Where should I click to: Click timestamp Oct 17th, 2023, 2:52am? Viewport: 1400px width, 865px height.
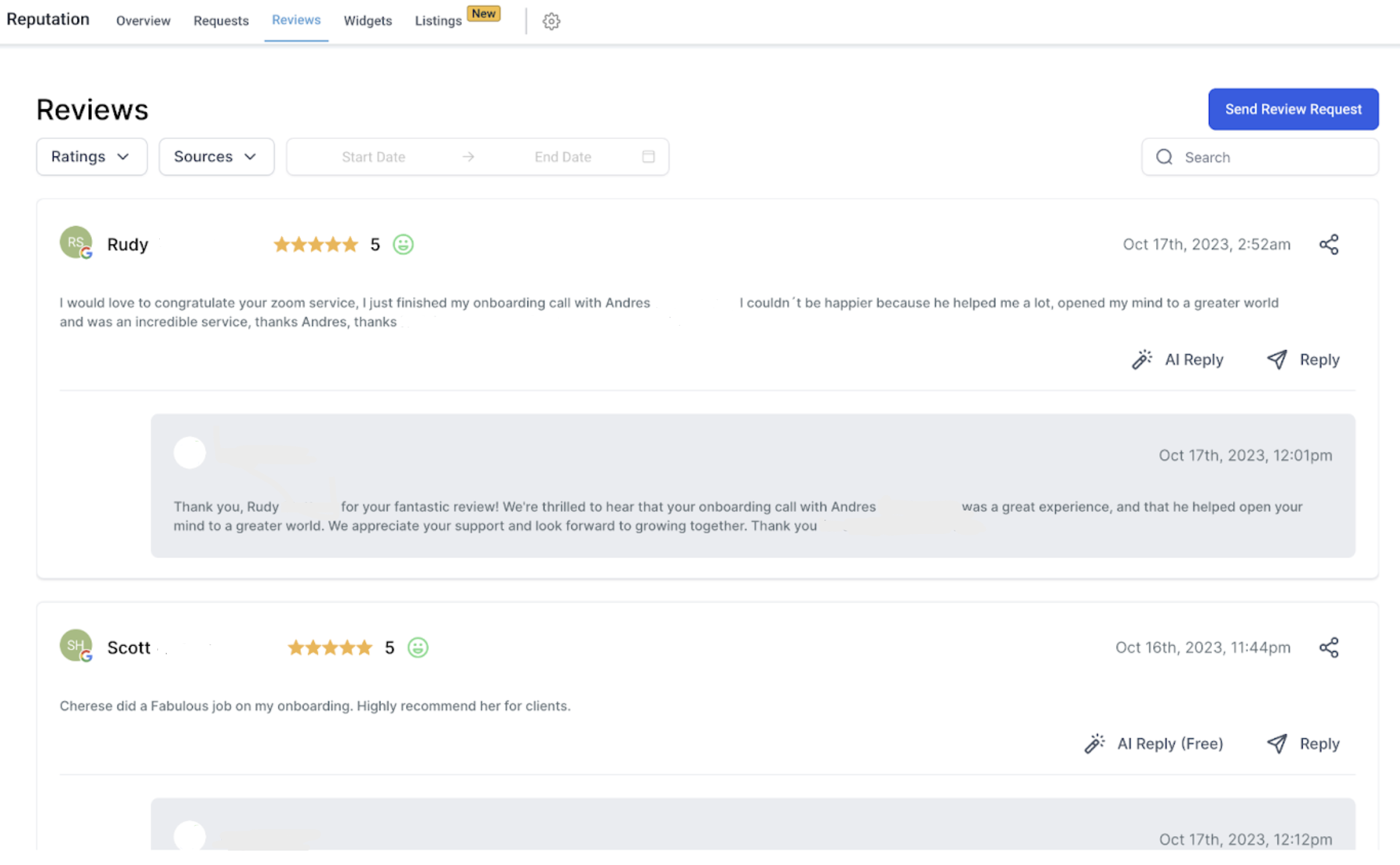[1207, 244]
